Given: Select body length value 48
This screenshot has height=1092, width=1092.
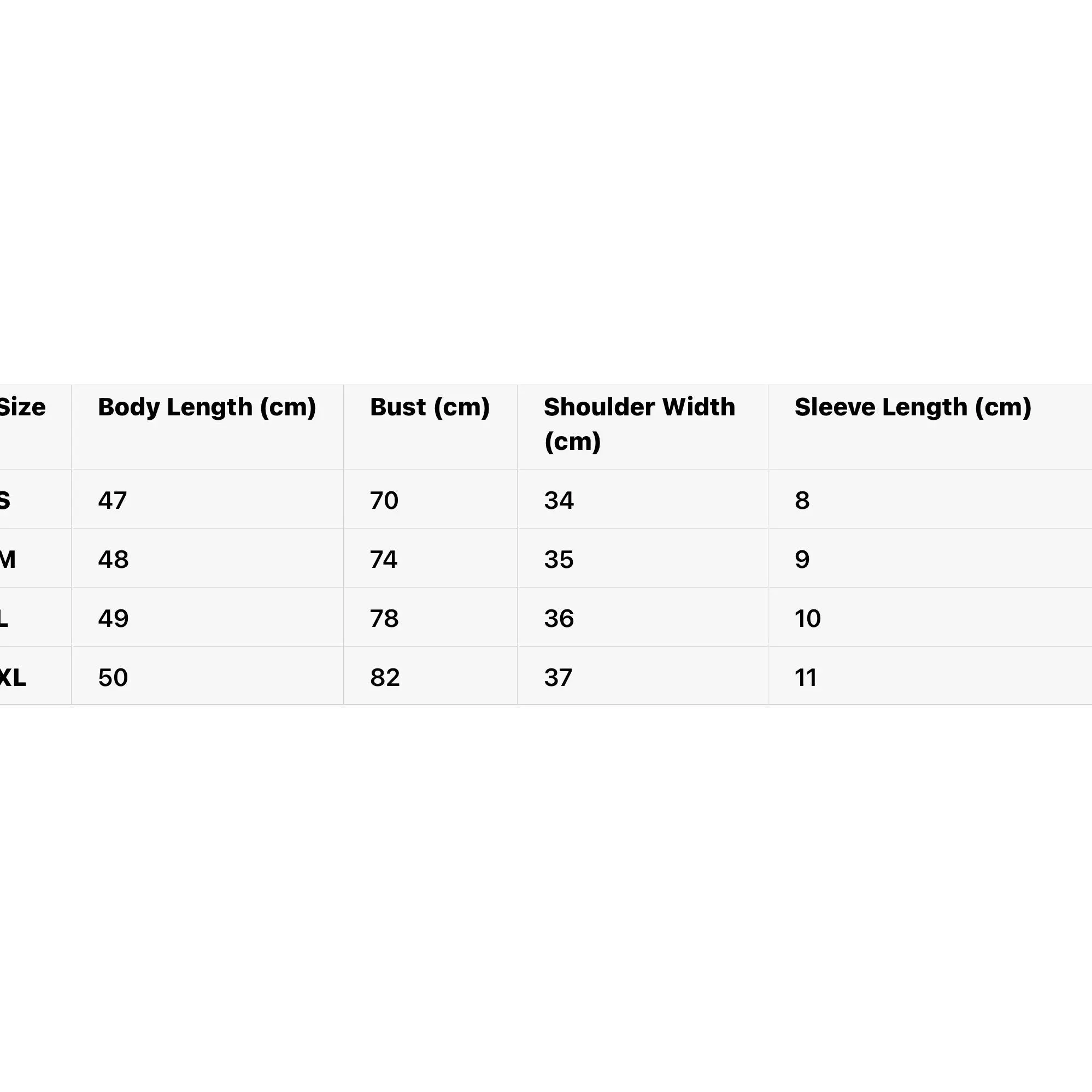Looking at the screenshot, I should [x=113, y=560].
